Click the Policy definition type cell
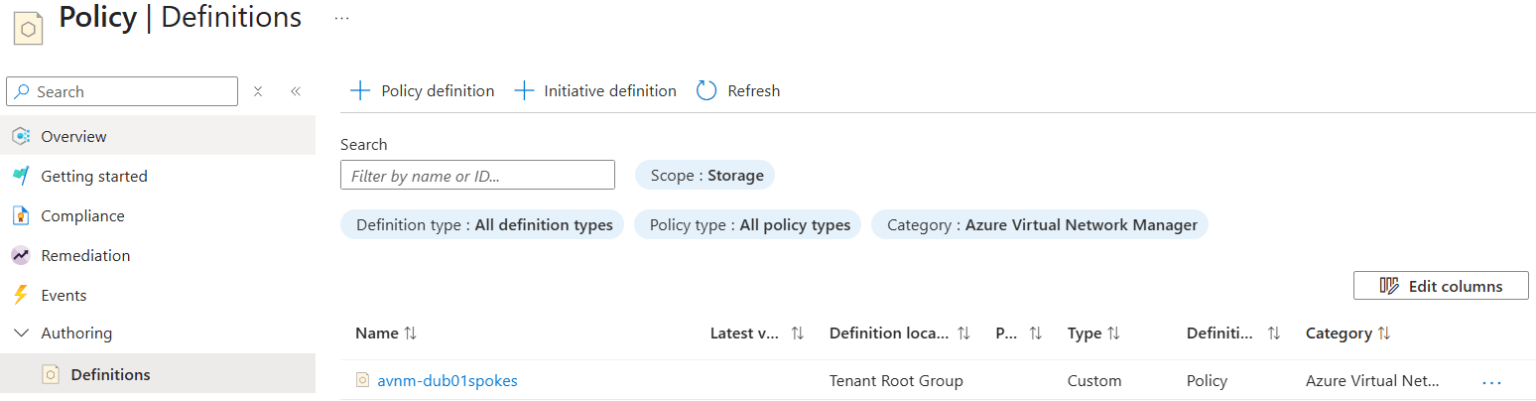 (x=1207, y=381)
